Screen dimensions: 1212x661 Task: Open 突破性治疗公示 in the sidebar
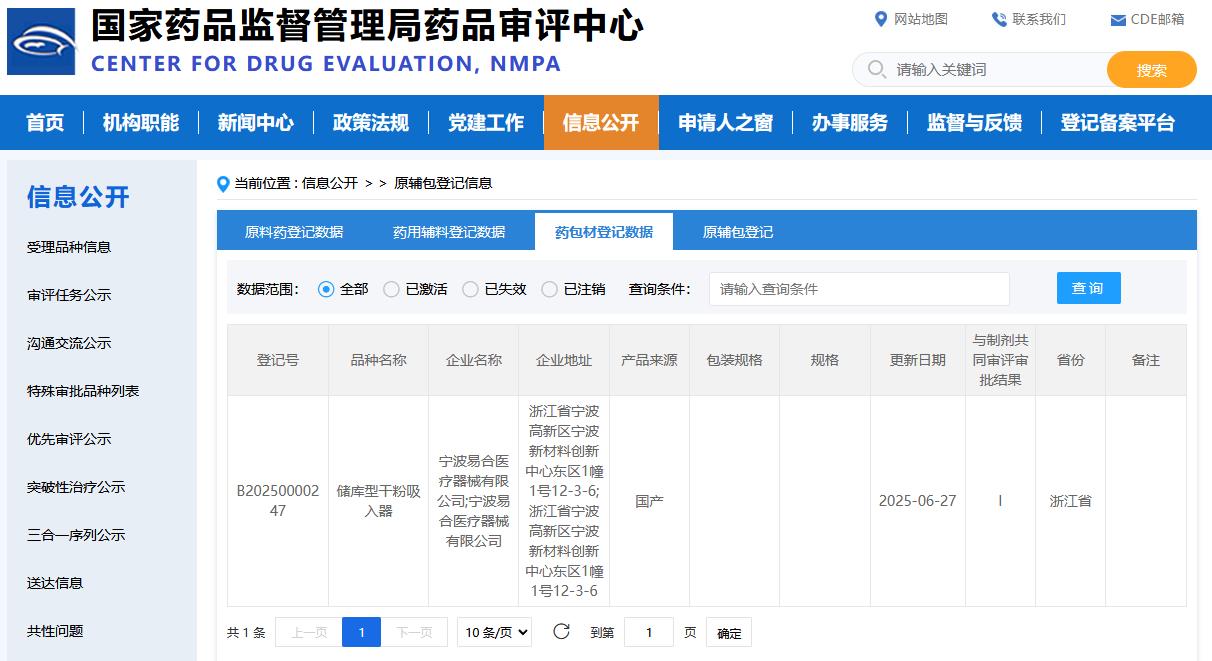pyautogui.click(x=76, y=487)
